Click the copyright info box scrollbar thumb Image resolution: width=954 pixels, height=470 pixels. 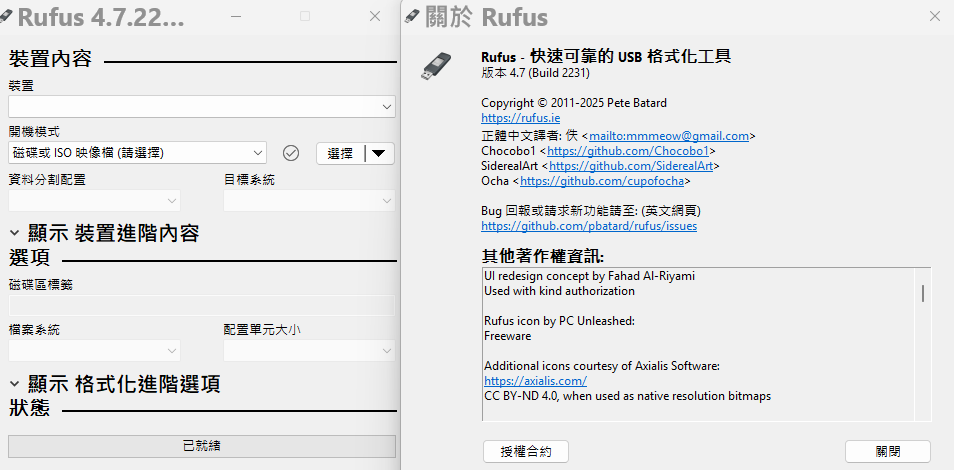pyautogui.click(x=923, y=293)
